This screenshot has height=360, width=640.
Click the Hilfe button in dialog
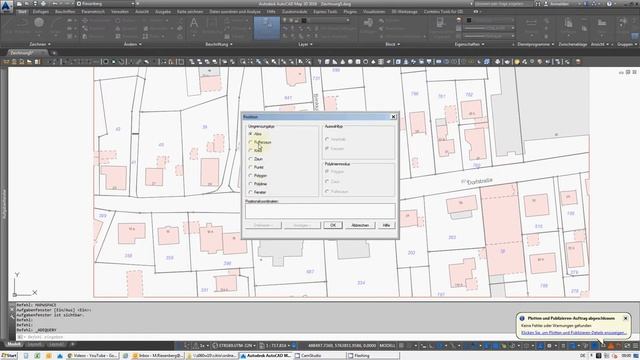[x=387, y=225]
